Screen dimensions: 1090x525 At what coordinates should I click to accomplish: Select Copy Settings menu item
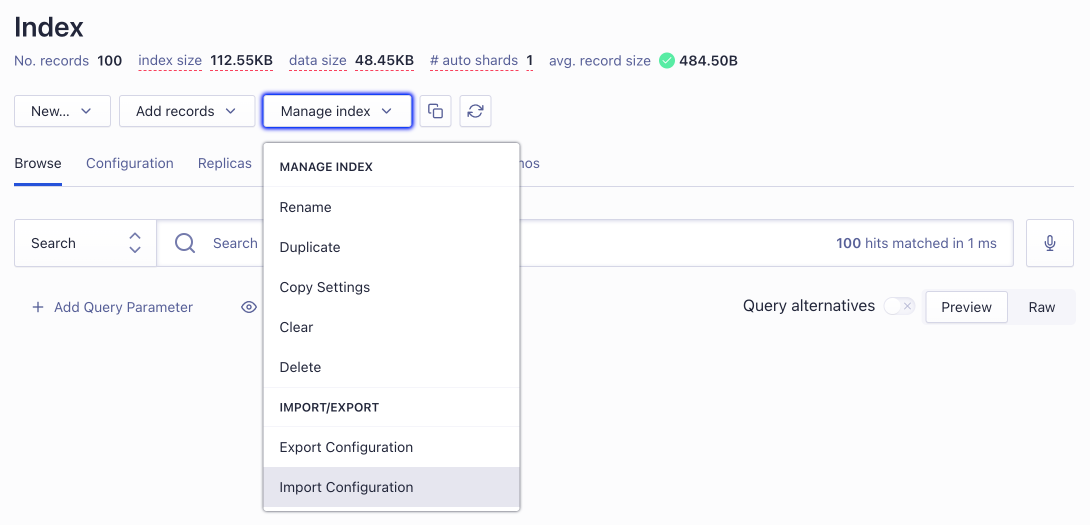[391, 287]
